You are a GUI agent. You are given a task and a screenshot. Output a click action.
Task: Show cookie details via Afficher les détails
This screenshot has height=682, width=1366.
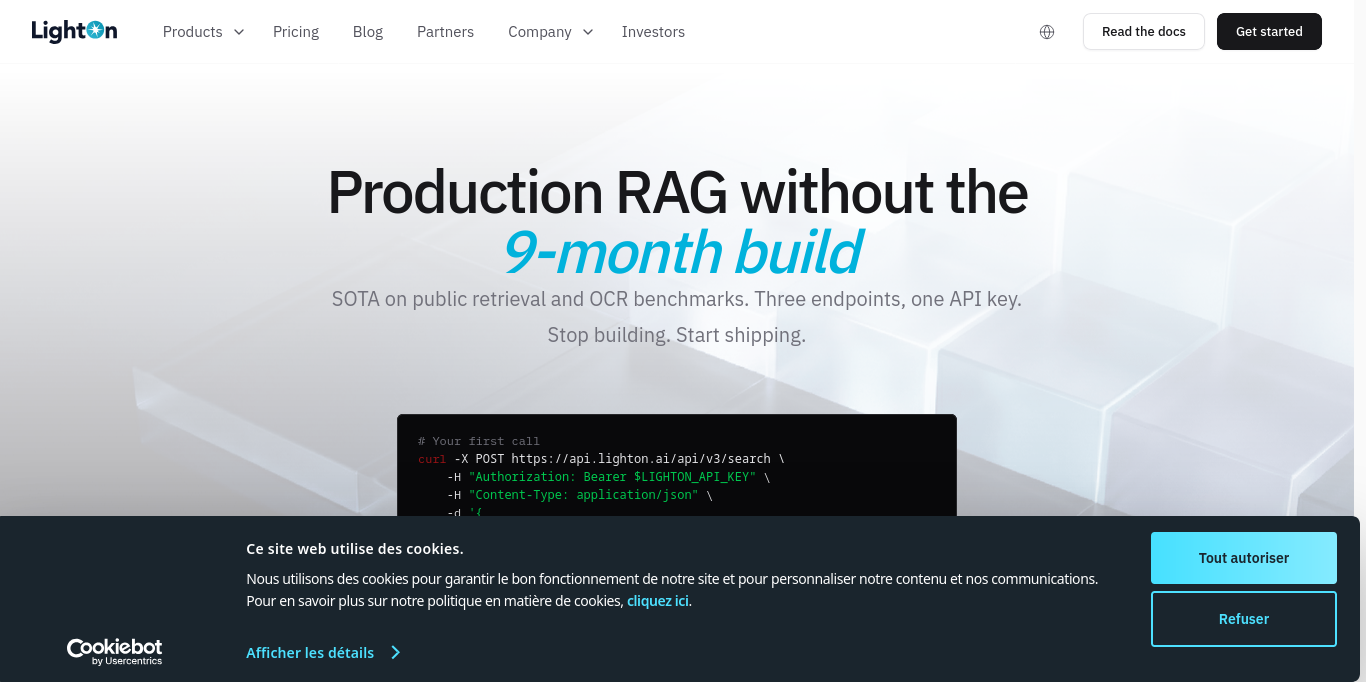(310, 652)
